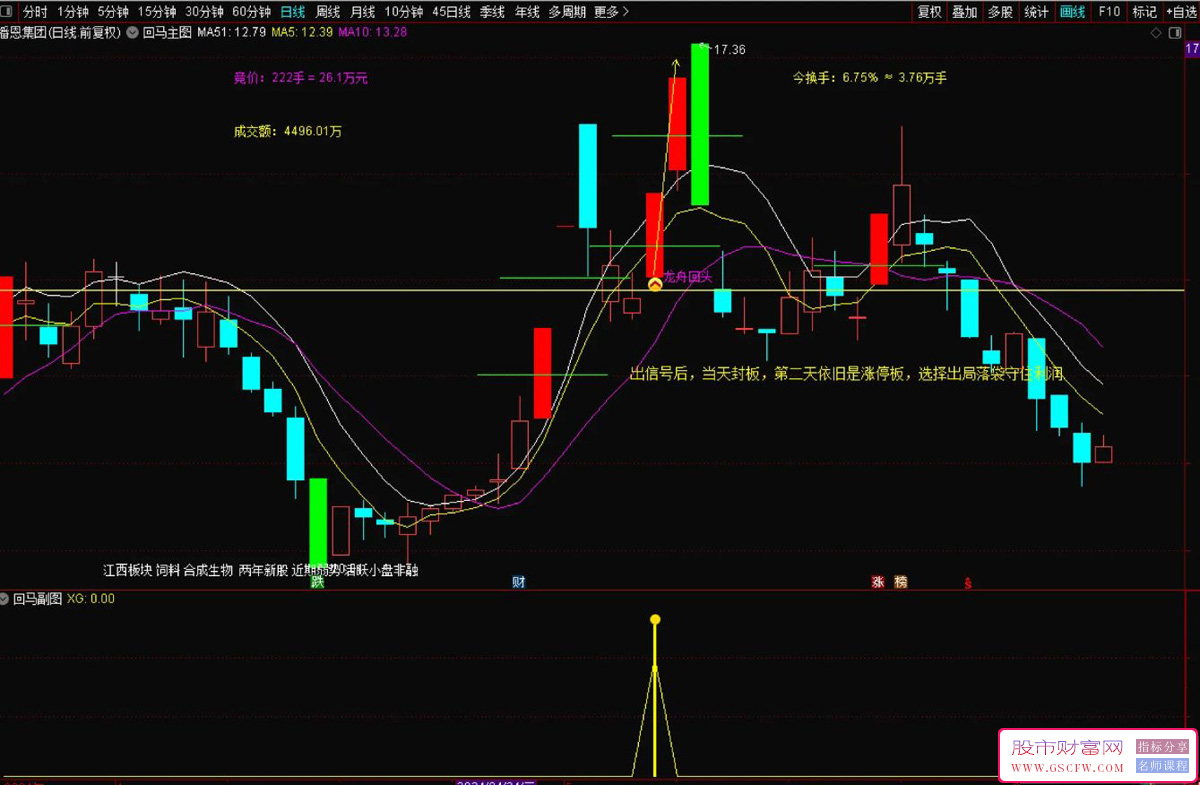This screenshot has width=1200, height=785.
Task: Select the 15分钟 period tab
Action: coord(157,12)
